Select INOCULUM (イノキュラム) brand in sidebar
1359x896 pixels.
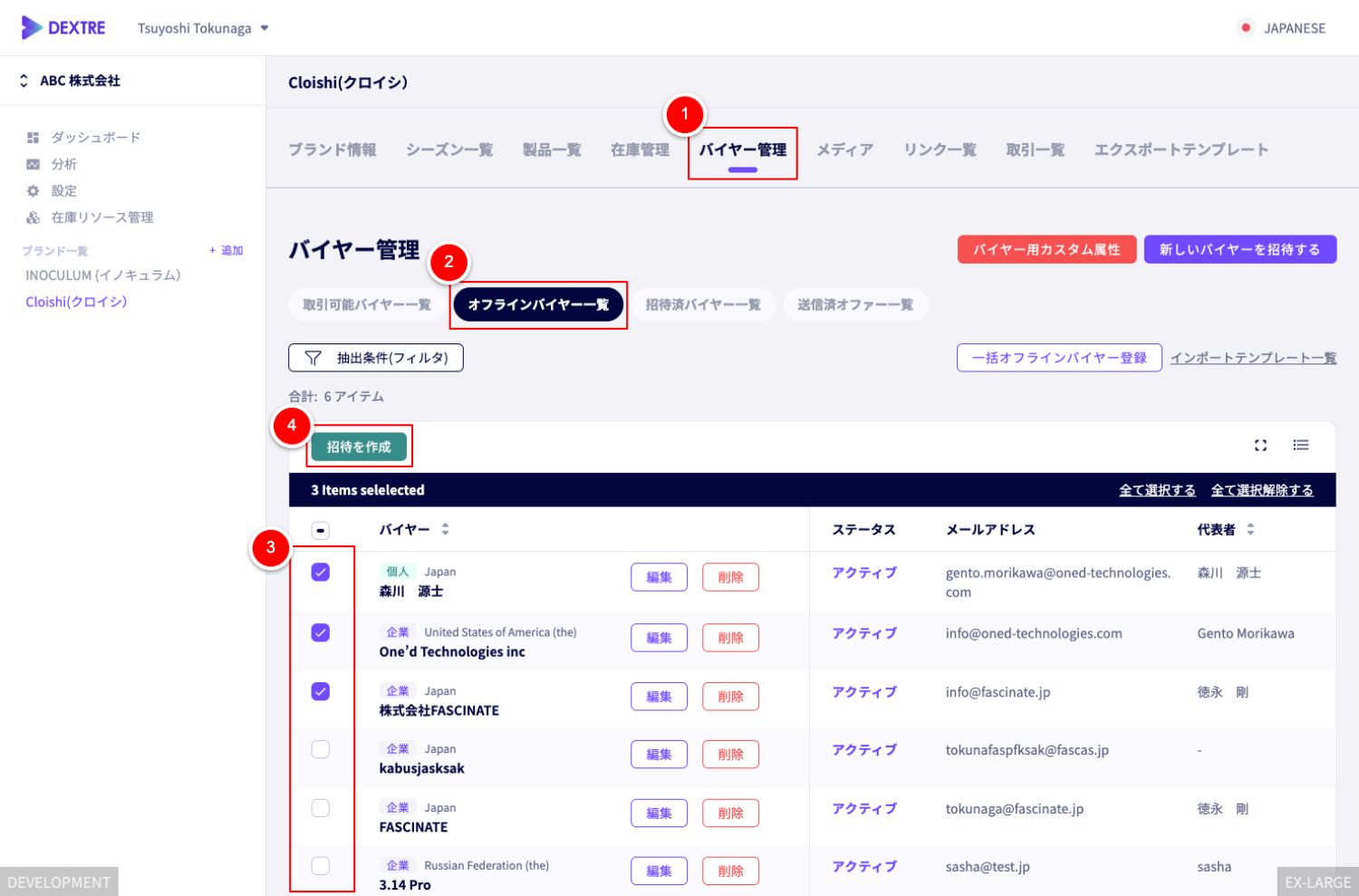(x=103, y=275)
